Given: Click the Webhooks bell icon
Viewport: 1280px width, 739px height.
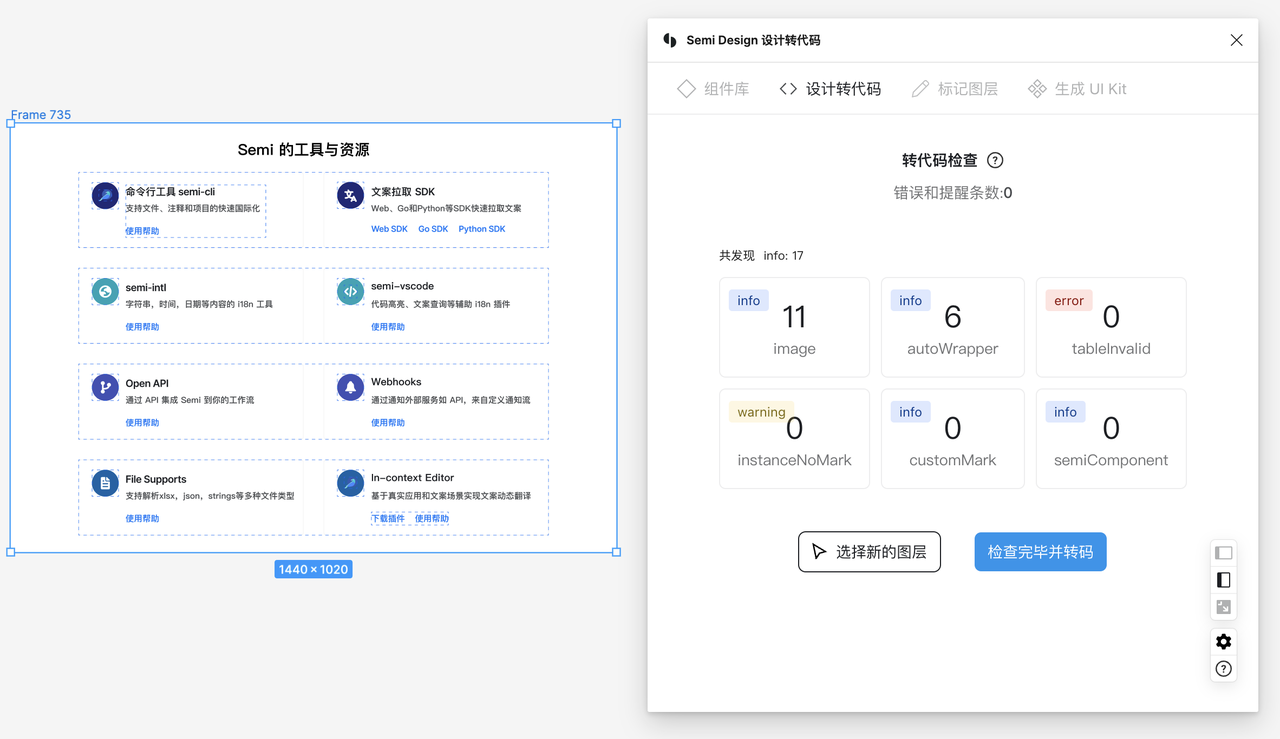Looking at the screenshot, I should [x=350, y=387].
